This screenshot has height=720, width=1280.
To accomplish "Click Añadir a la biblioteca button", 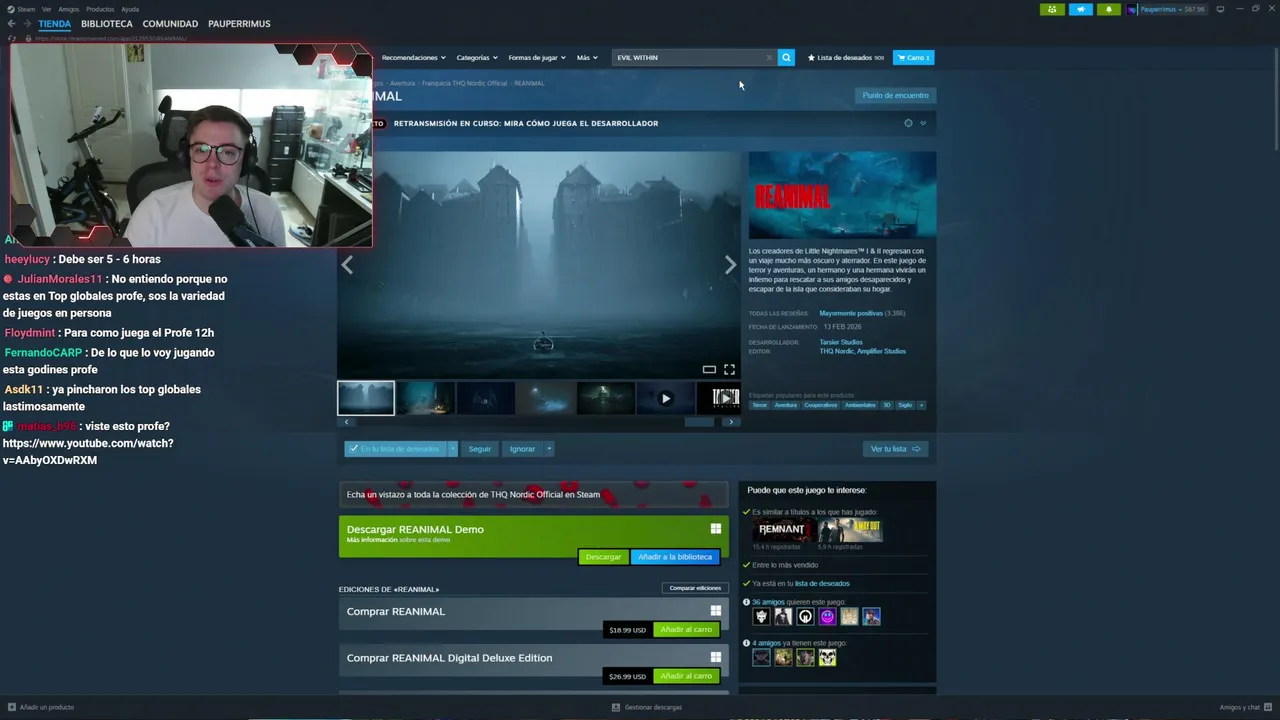I will tap(675, 557).
